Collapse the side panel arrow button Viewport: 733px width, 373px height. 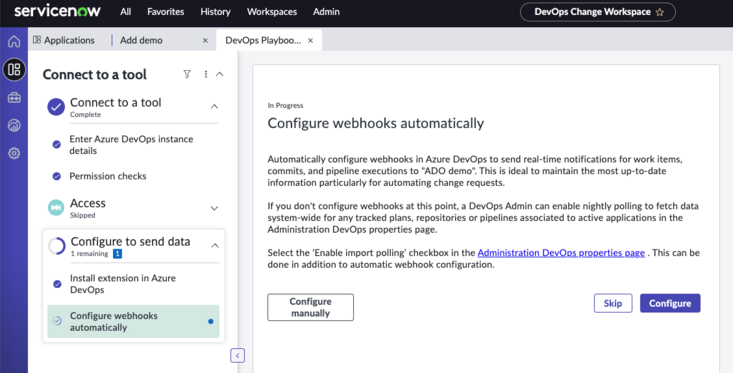point(237,356)
